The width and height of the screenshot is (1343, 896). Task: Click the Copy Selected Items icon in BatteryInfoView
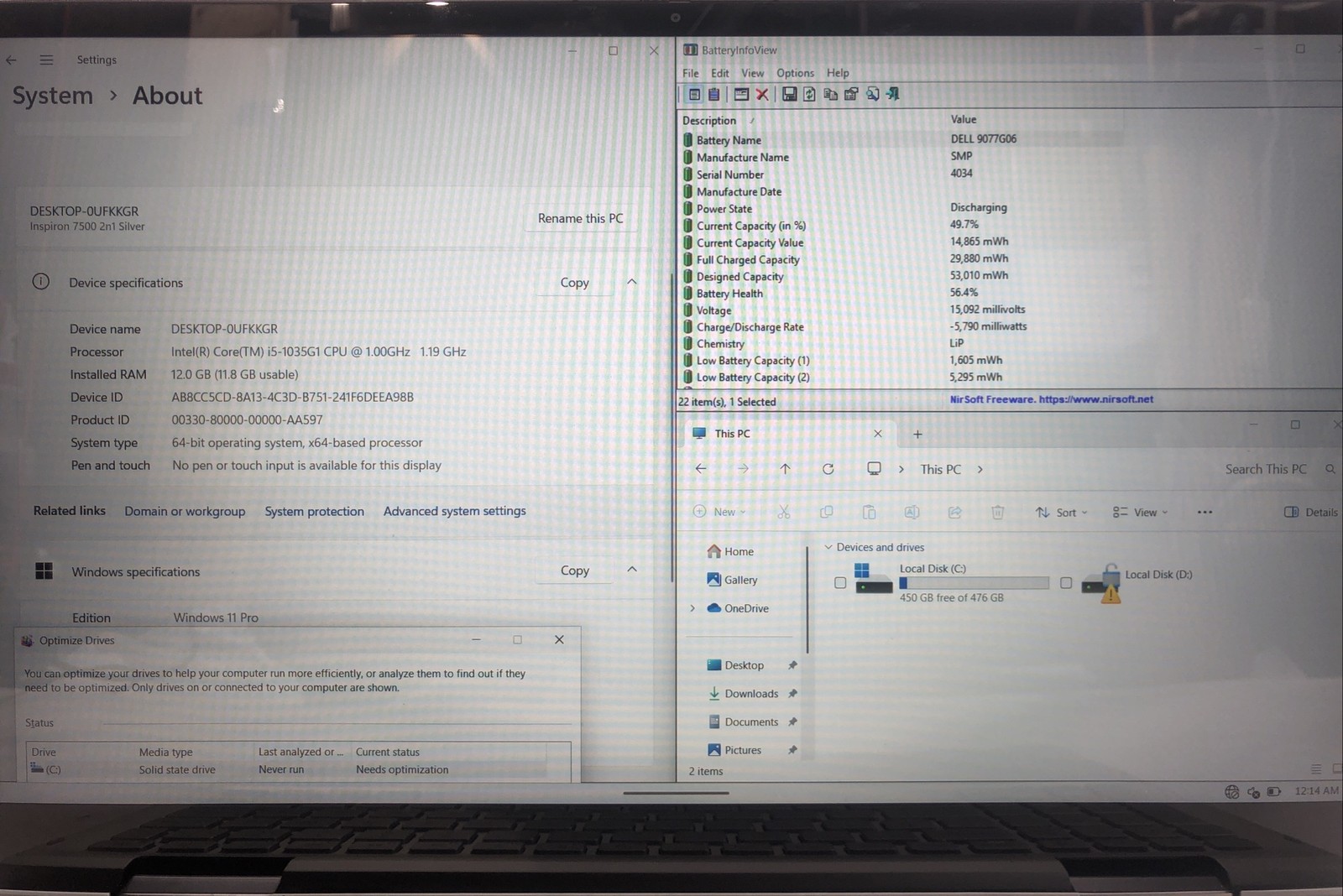[830, 94]
